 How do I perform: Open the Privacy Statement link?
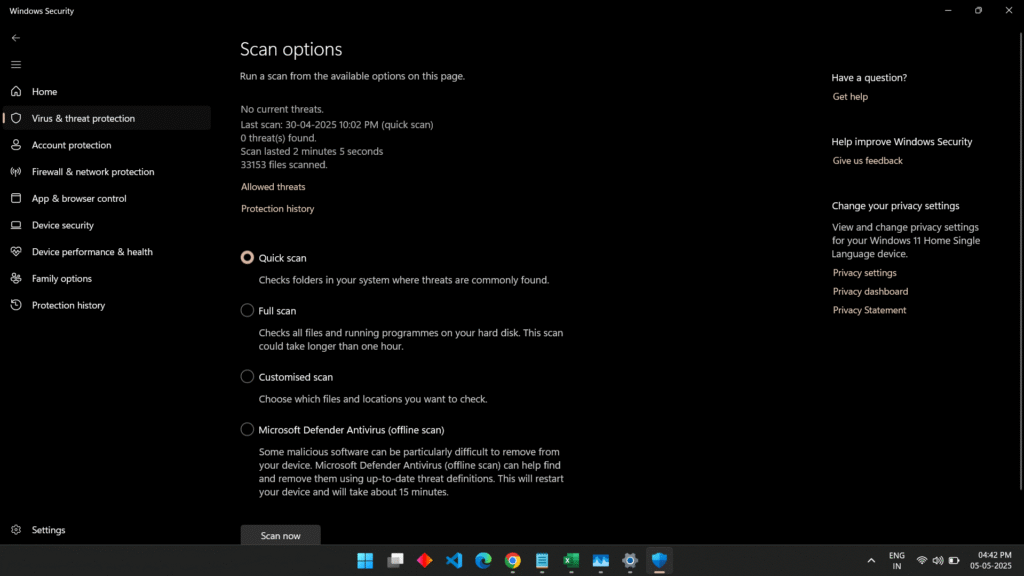coord(869,310)
